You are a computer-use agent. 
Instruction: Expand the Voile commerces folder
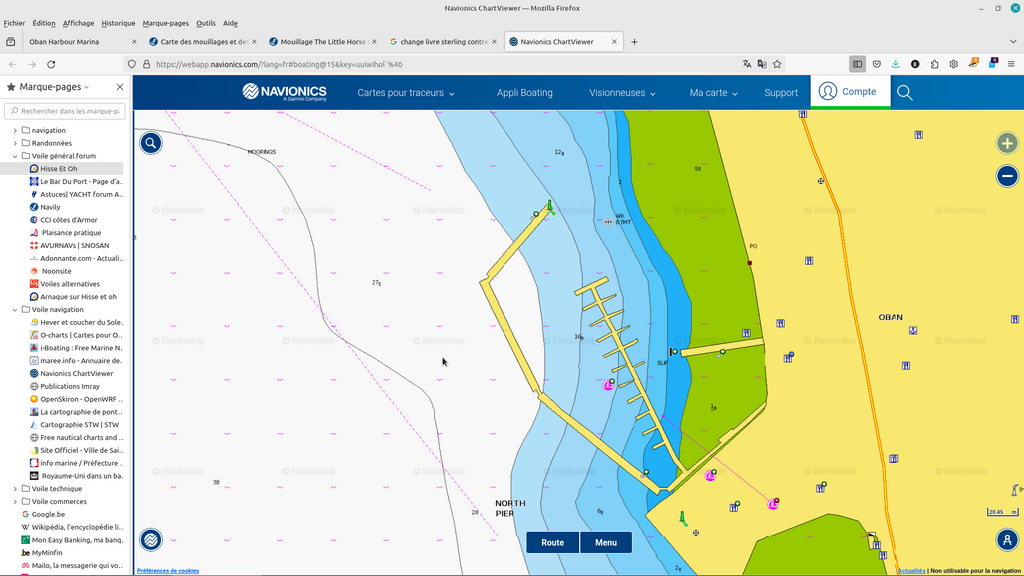coord(15,502)
